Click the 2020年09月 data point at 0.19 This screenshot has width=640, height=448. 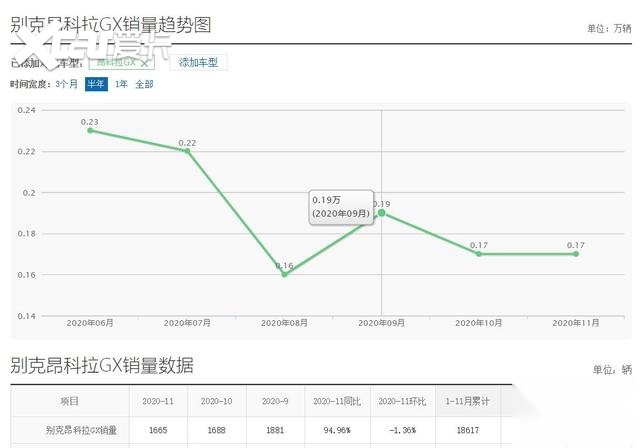[381, 212]
